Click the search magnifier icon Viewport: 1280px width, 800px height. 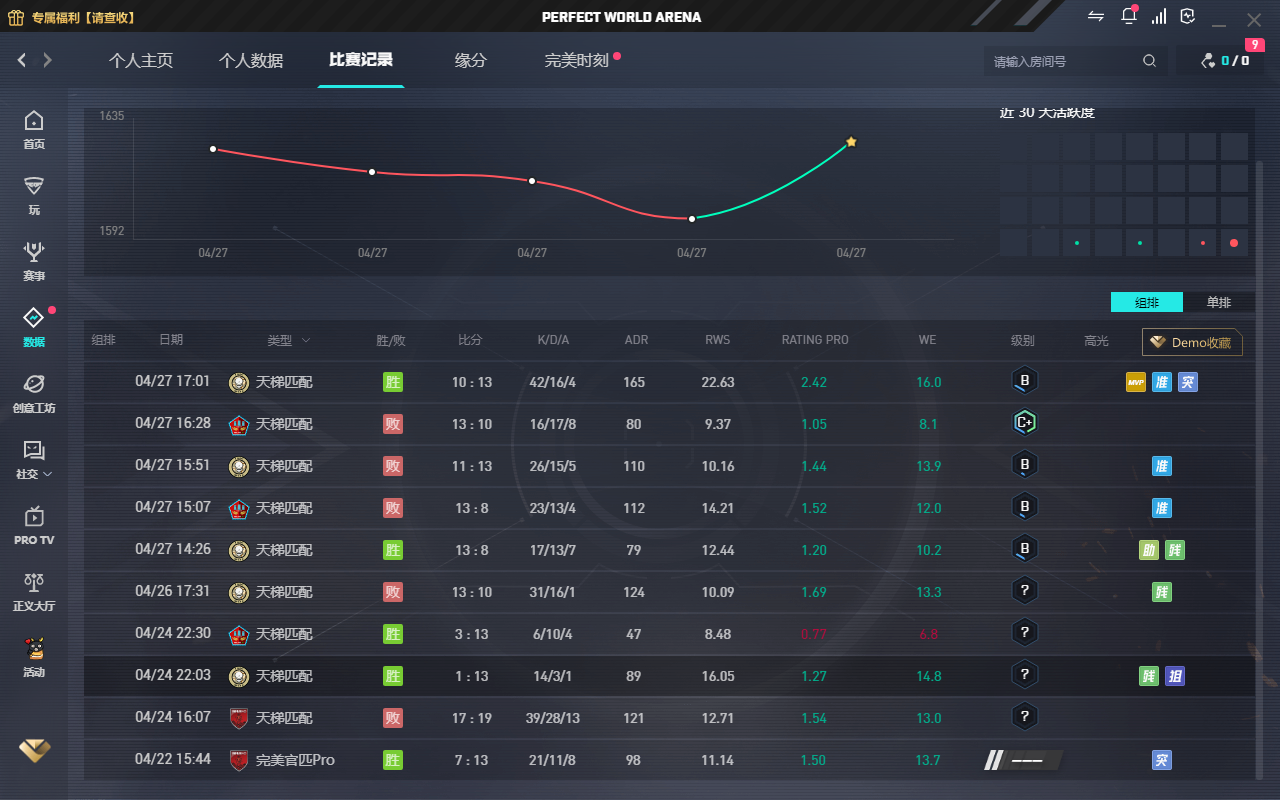[1149, 61]
